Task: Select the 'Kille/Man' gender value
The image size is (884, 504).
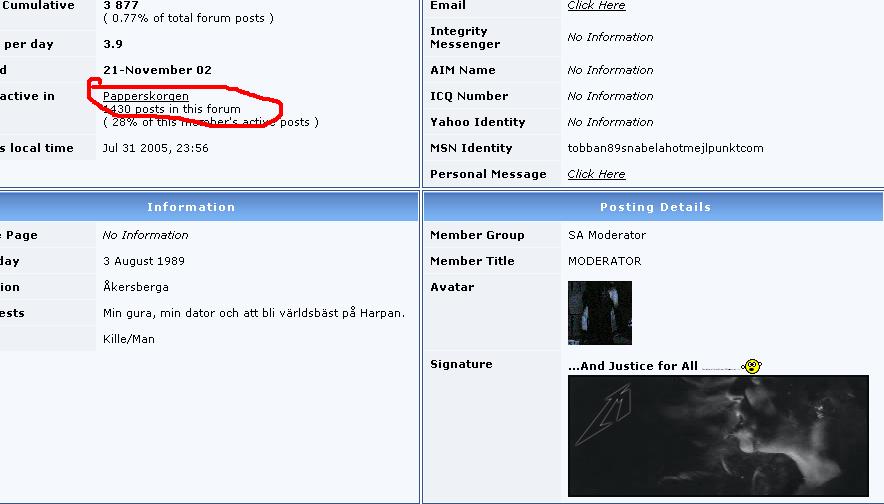Action: [x=129, y=339]
